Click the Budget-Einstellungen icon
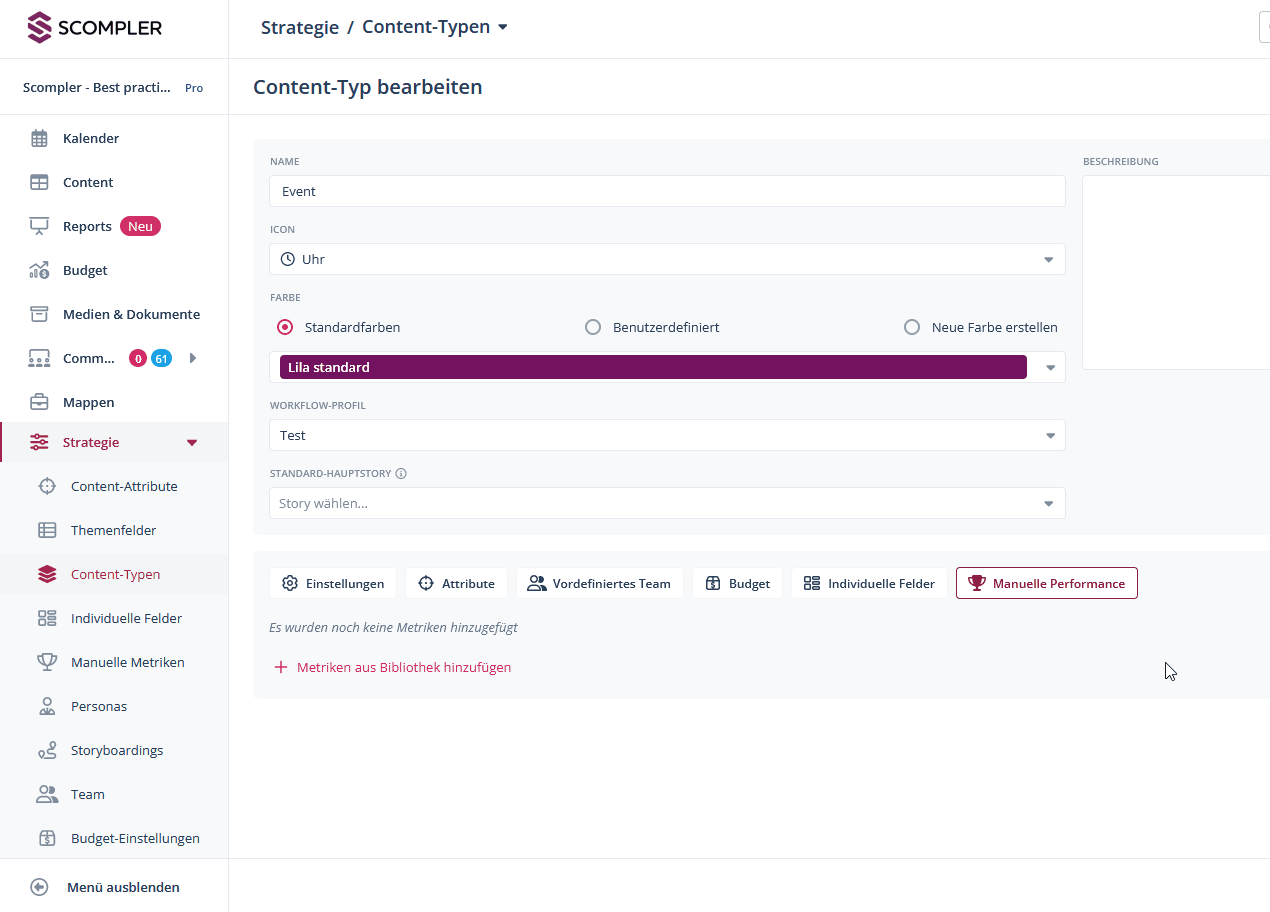This screenshot has height=912, width=1270. click(x=47, y=838)
